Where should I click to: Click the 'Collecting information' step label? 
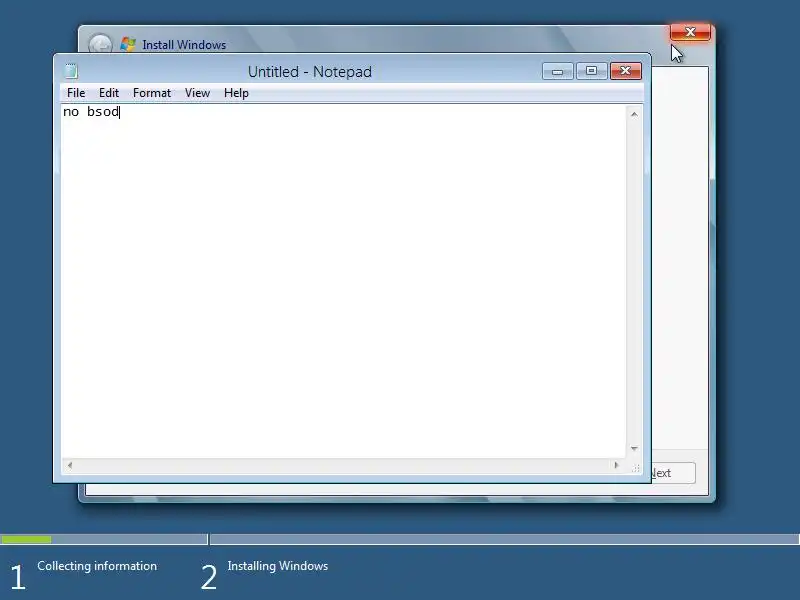[97, 566]
